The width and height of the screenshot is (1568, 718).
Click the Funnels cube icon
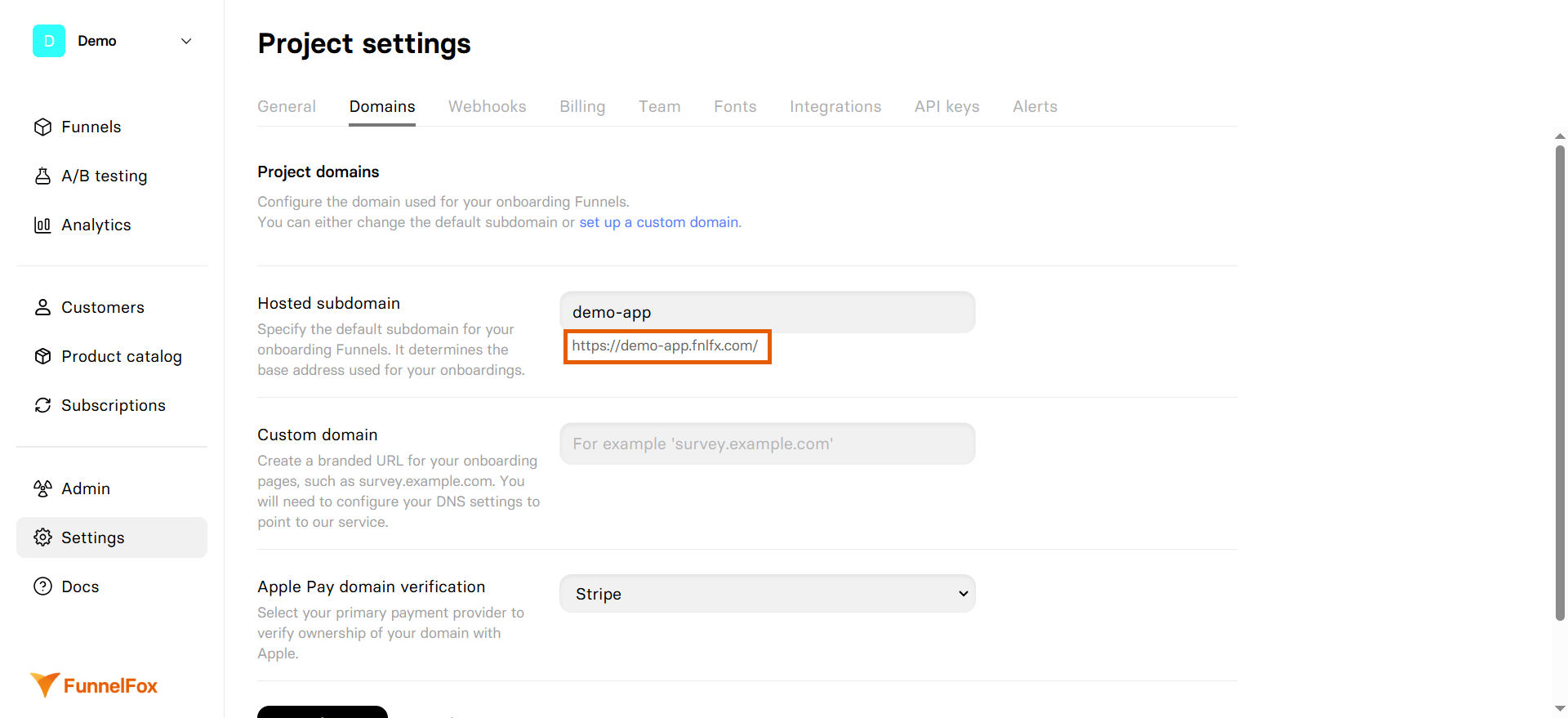(x=42, y=127)
